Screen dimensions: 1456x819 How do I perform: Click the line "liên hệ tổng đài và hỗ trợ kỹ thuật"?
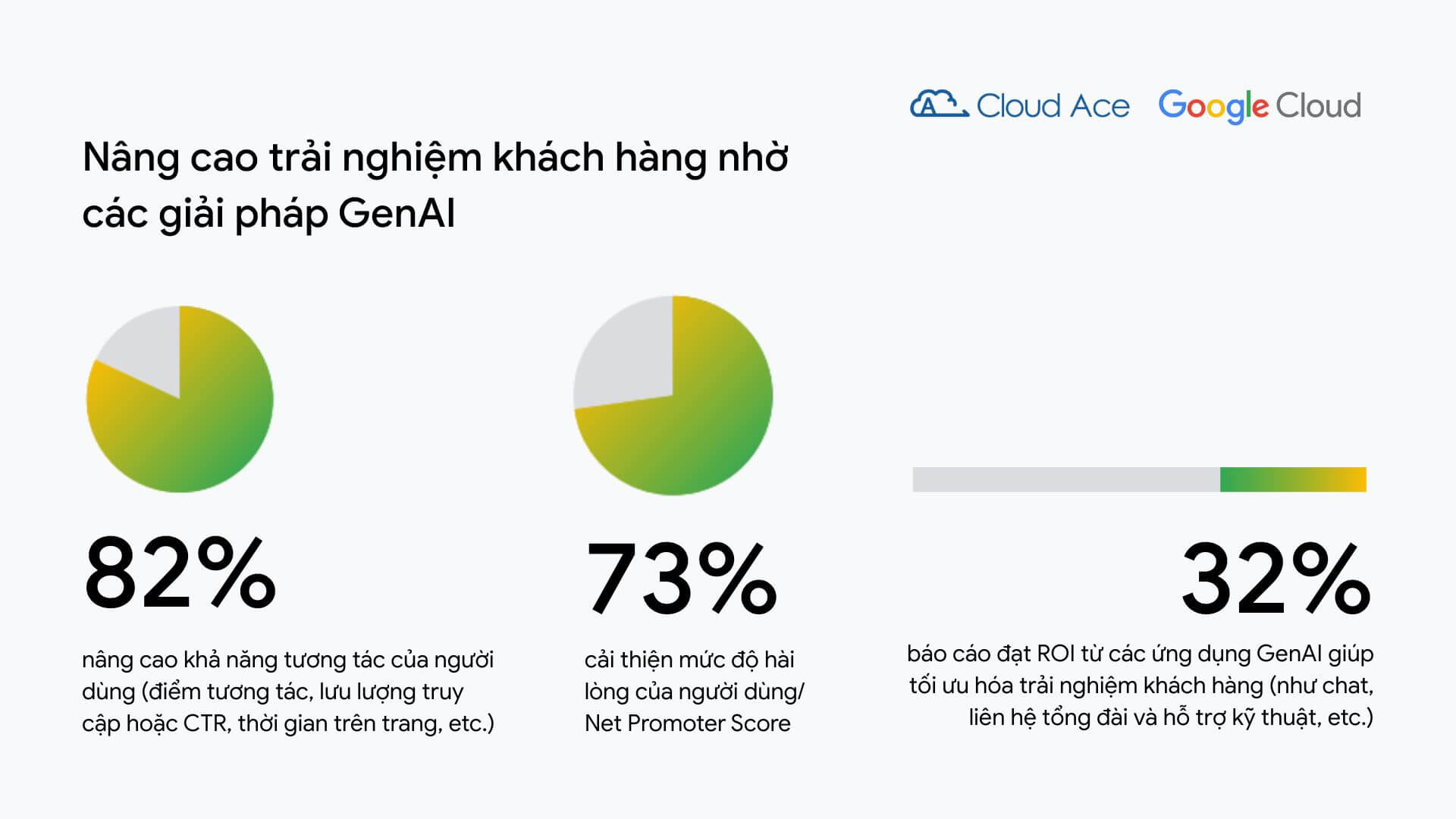tap(1170, 717)
